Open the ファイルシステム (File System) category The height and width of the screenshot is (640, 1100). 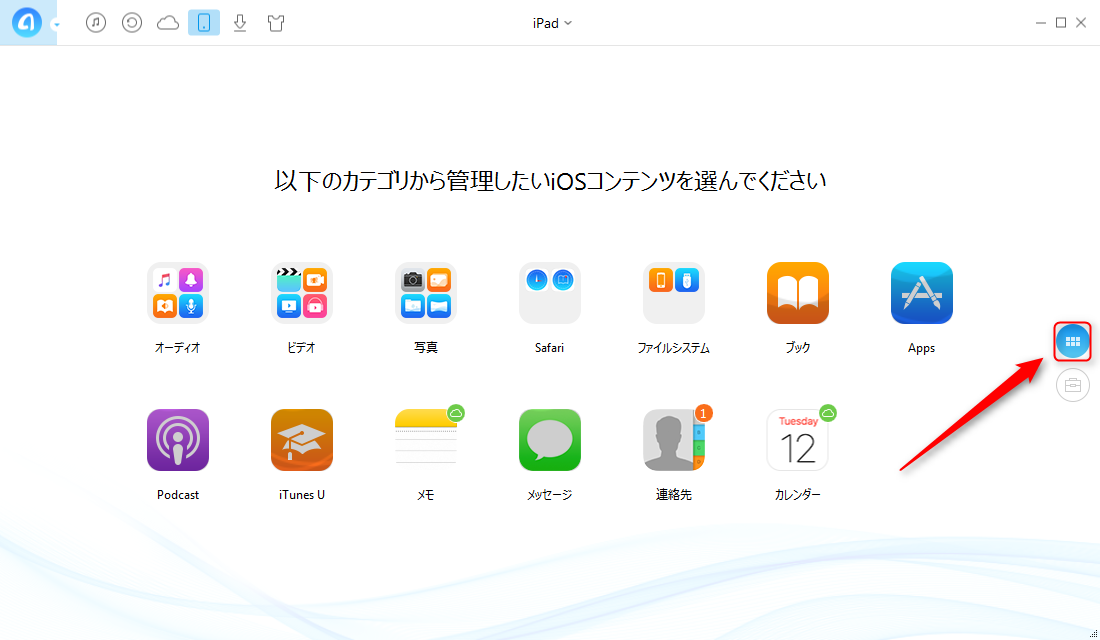coord(673,293)
